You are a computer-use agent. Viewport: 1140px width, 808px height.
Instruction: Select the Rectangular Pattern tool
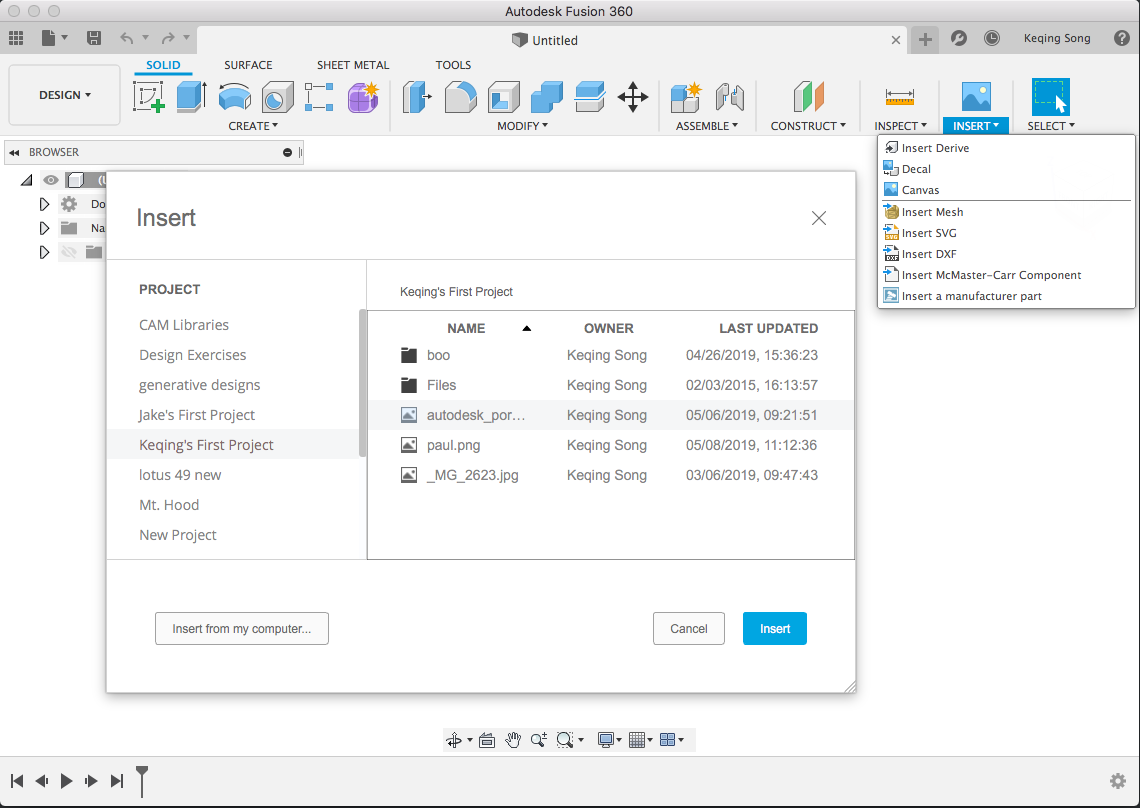pos(319,97)
